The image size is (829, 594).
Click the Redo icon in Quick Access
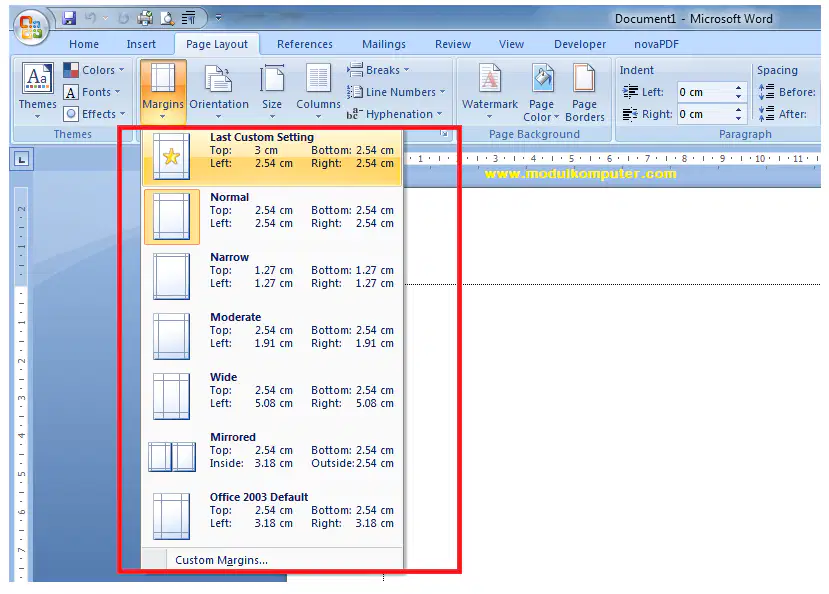pyautogui.click(x=123, y=18)
